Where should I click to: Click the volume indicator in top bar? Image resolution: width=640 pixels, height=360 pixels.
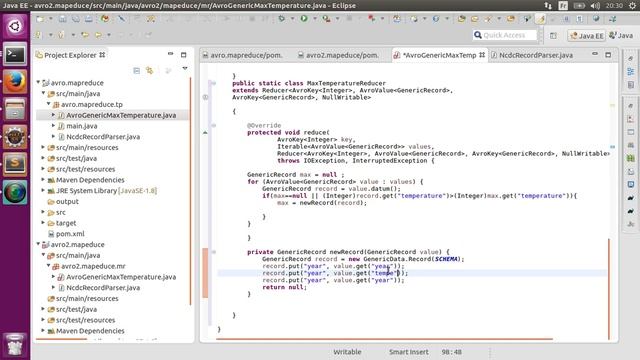point(595,5)
